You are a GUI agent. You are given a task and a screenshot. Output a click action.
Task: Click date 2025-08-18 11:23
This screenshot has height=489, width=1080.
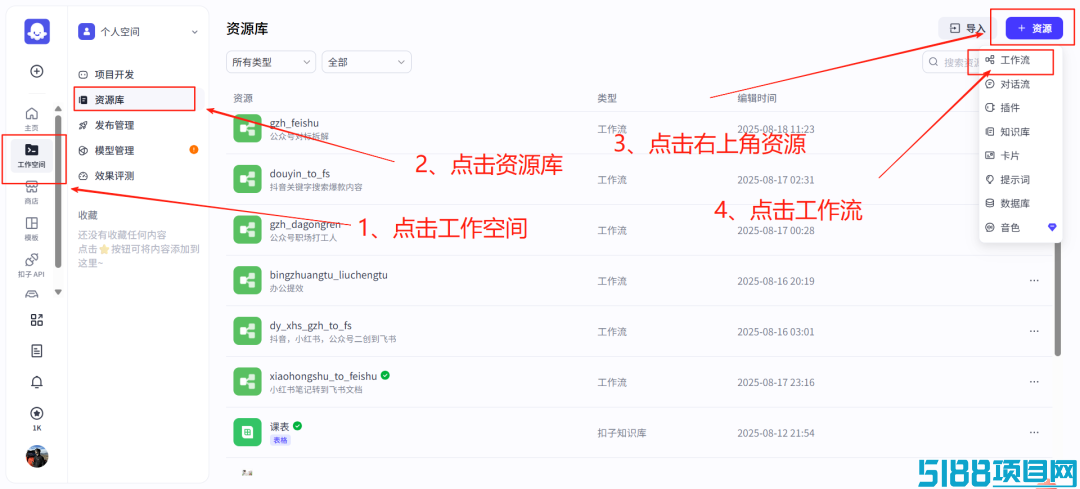click(x=776, y=129)
